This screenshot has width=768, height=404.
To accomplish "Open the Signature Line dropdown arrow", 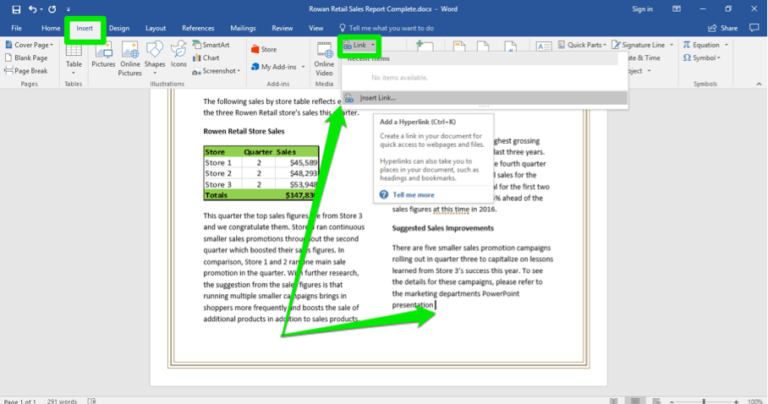I will click(x=671, y=45).
